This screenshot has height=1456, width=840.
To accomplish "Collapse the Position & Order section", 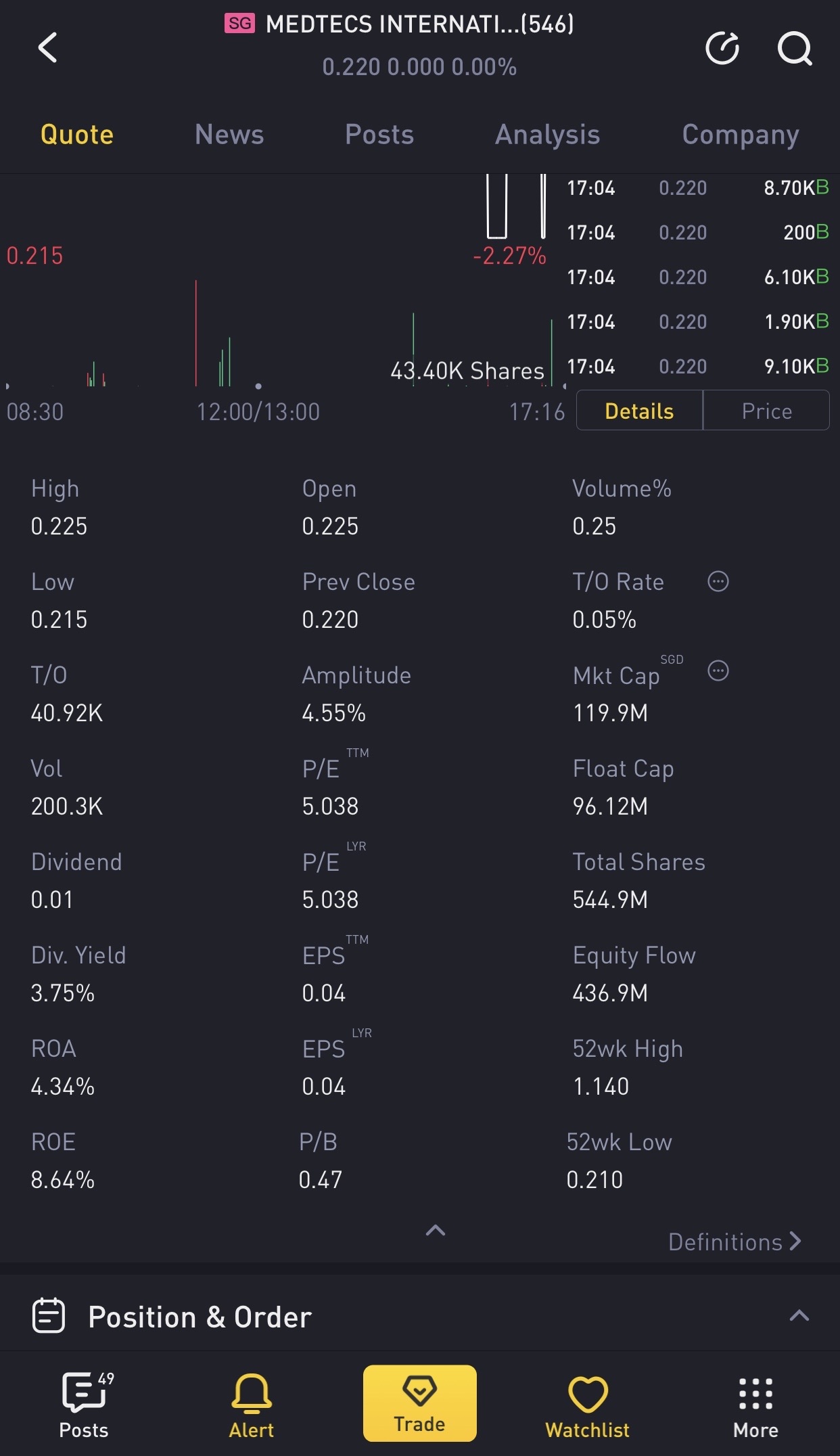I will point(799,1315).
